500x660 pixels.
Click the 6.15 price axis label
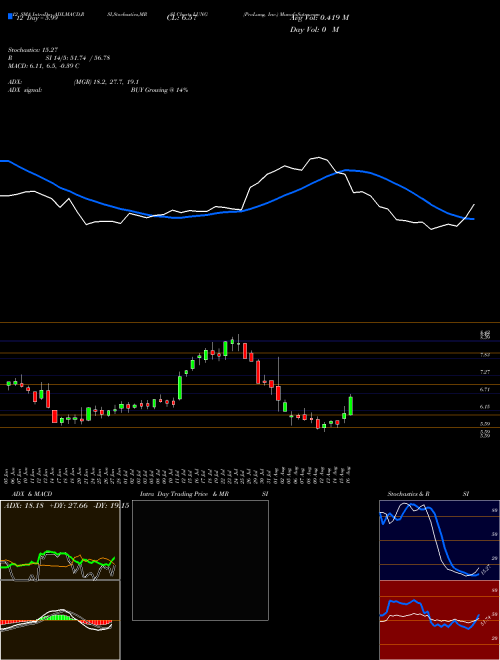click(x=485, y=407)
